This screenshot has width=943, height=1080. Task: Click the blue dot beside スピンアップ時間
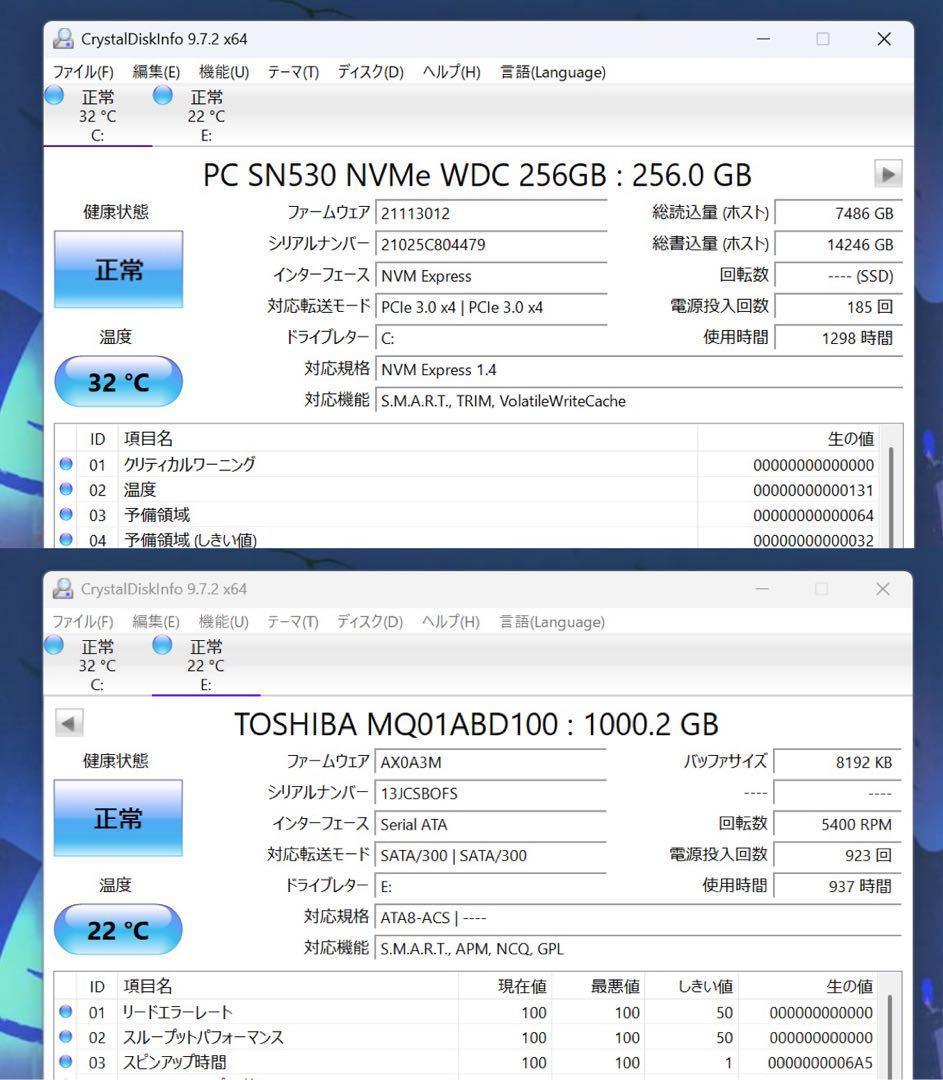(x=65, y=1062)
